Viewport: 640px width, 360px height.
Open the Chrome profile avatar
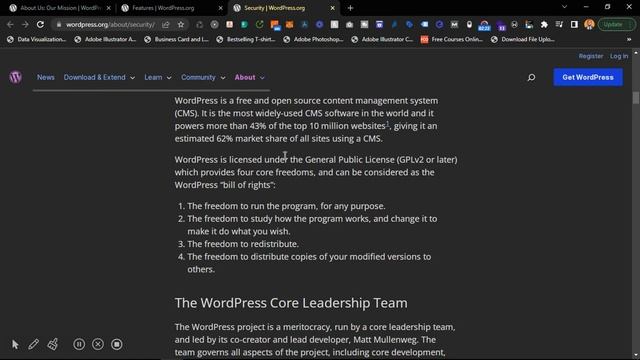point(589,24)
